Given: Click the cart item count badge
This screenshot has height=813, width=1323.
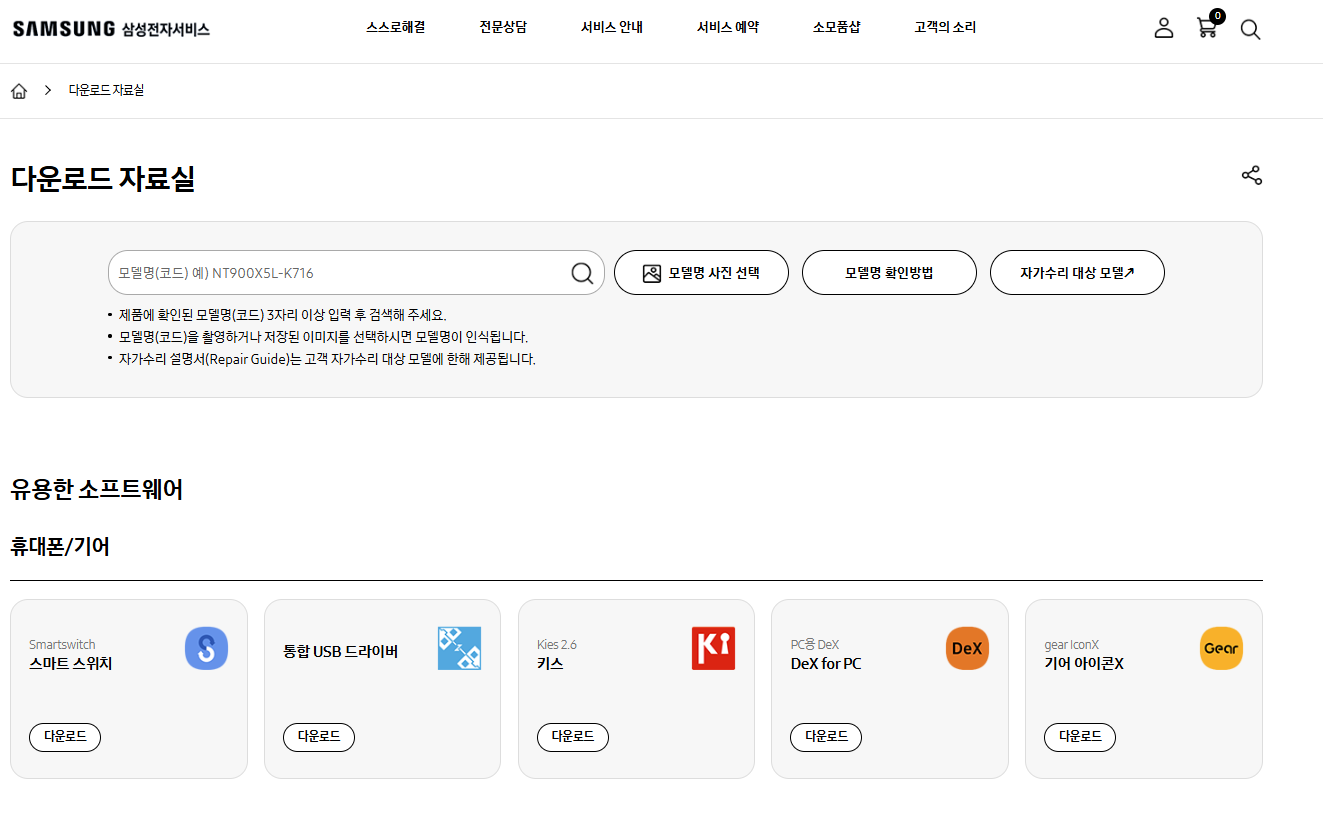Looking at the screenshot, I should point(1217,16).
